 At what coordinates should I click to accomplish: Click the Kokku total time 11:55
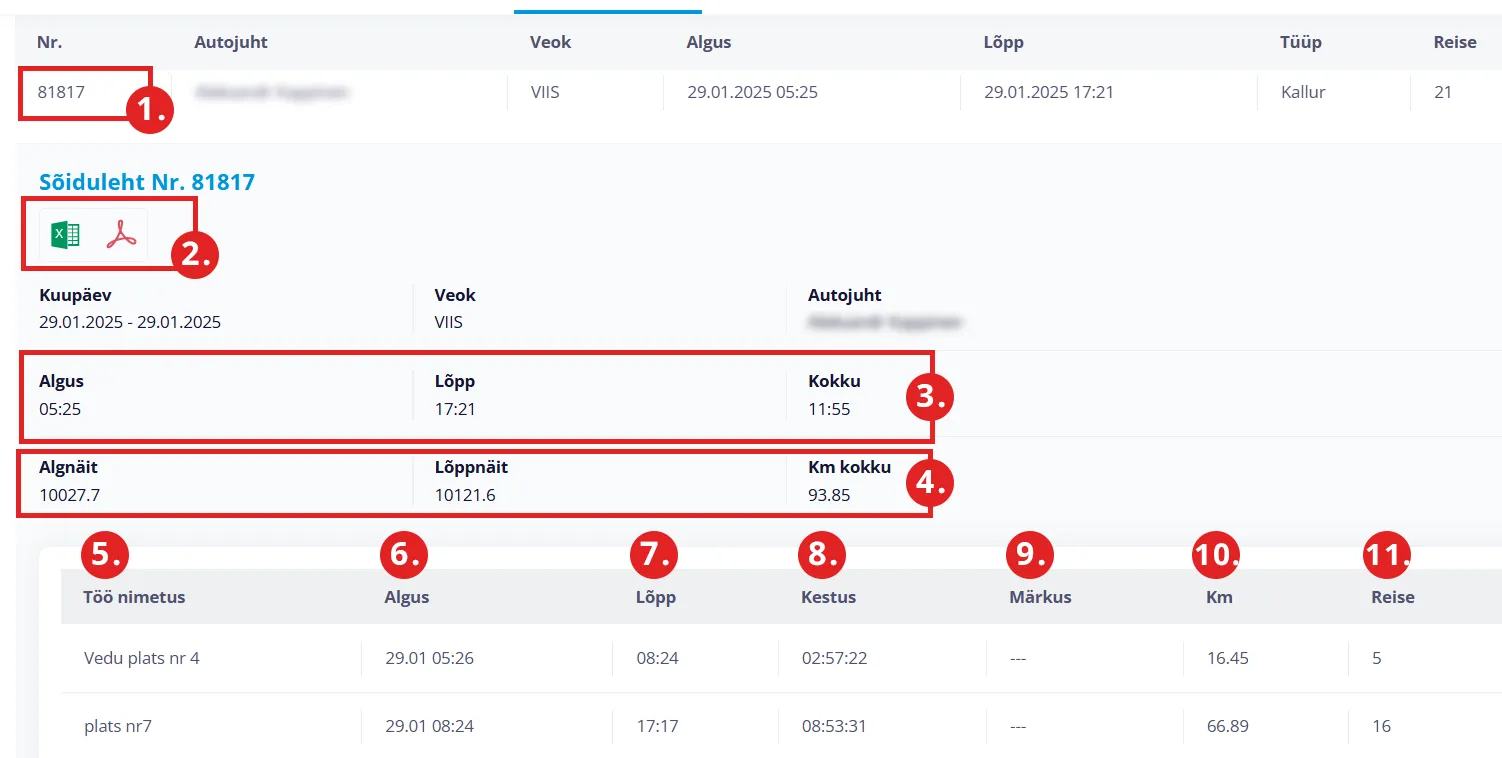pyautogui.click(x=829, y=409)
